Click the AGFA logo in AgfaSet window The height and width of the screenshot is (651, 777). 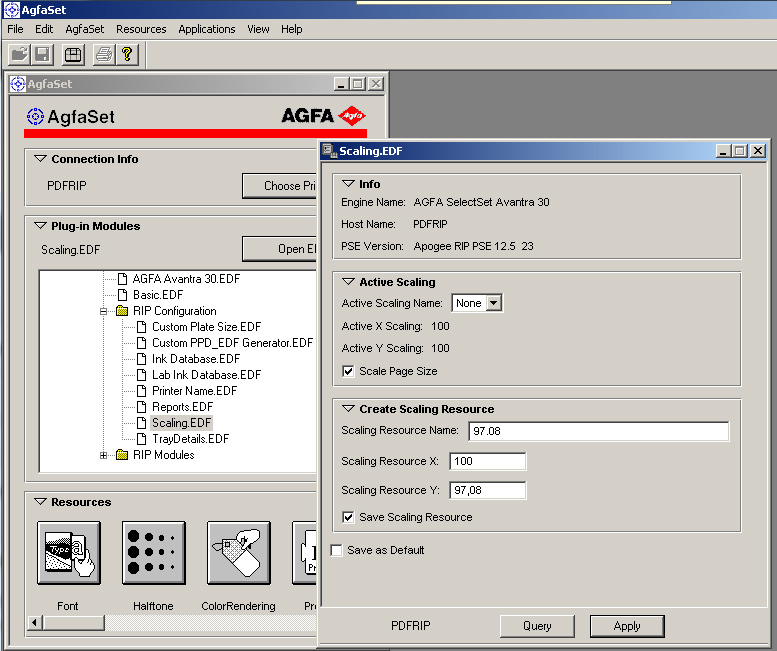pos(324,116)
